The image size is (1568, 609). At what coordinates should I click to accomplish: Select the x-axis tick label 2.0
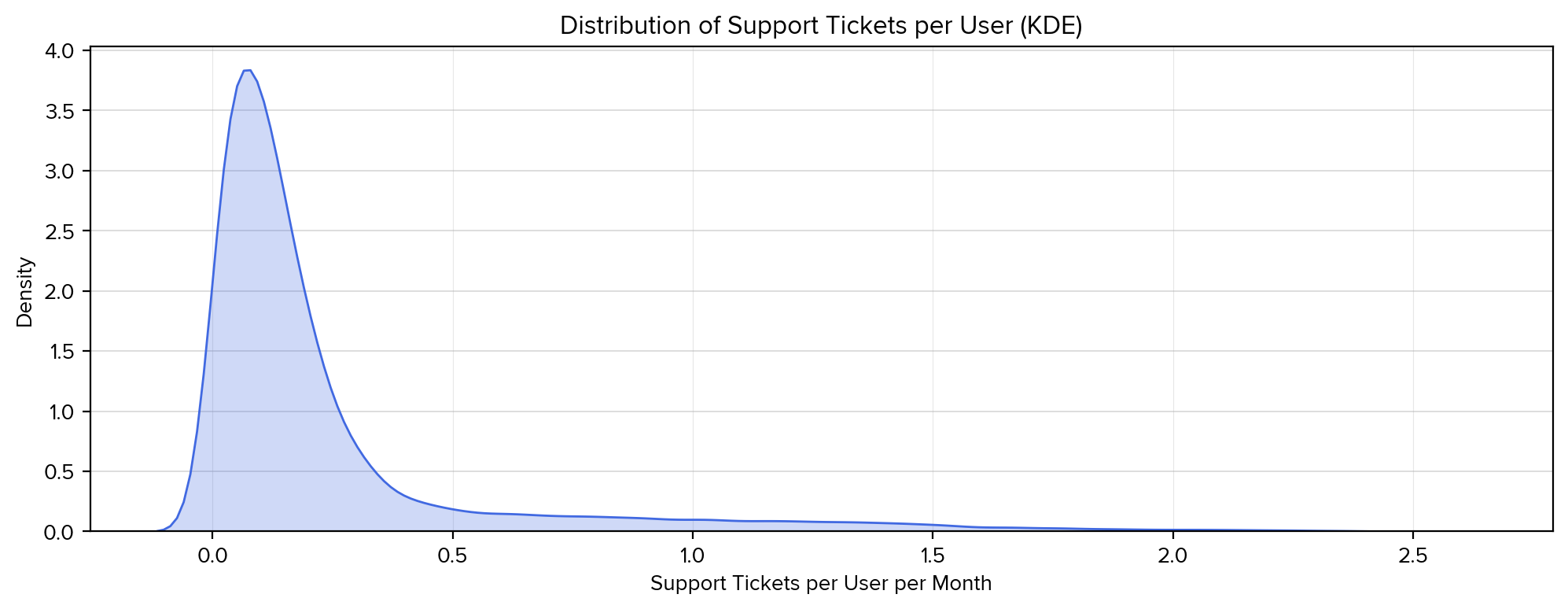pyautogui.click(x=1172, y=554)
